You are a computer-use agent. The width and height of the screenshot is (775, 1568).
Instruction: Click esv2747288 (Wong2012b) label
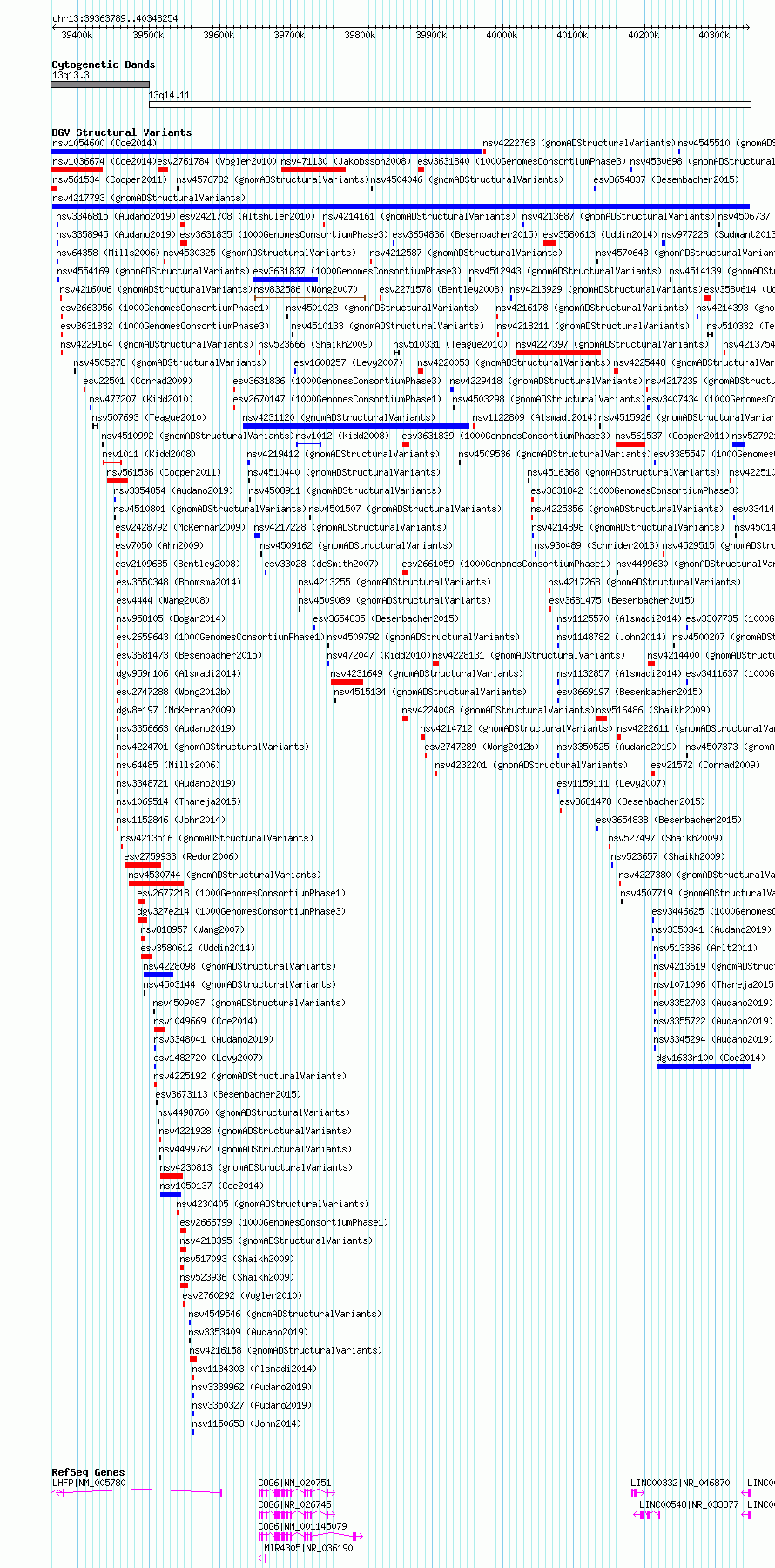pyautogui.click(x=174, y=692)
